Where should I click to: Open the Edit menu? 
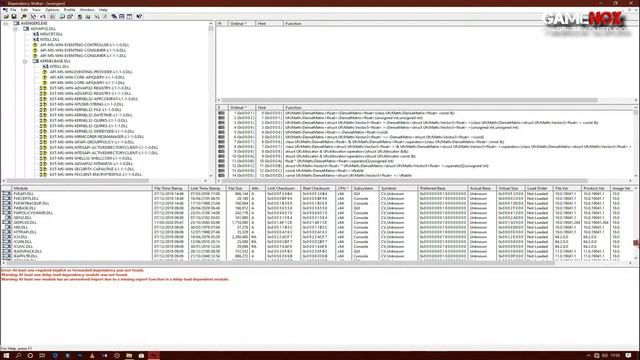[x=24, y=10]
